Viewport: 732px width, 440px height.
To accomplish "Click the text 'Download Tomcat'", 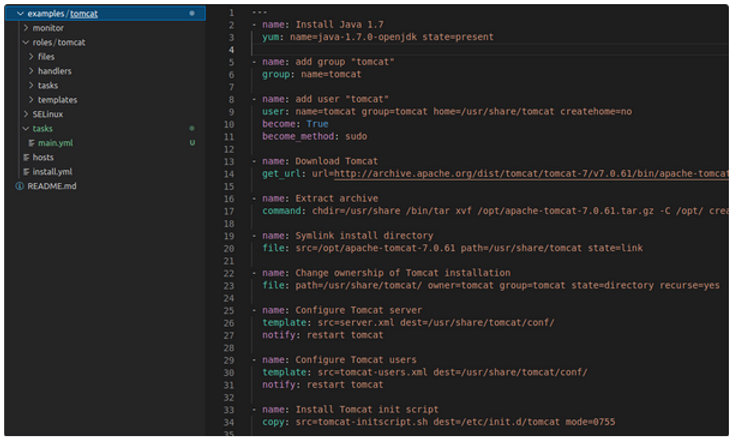I will pyautogui.click(x=337, y=161).
